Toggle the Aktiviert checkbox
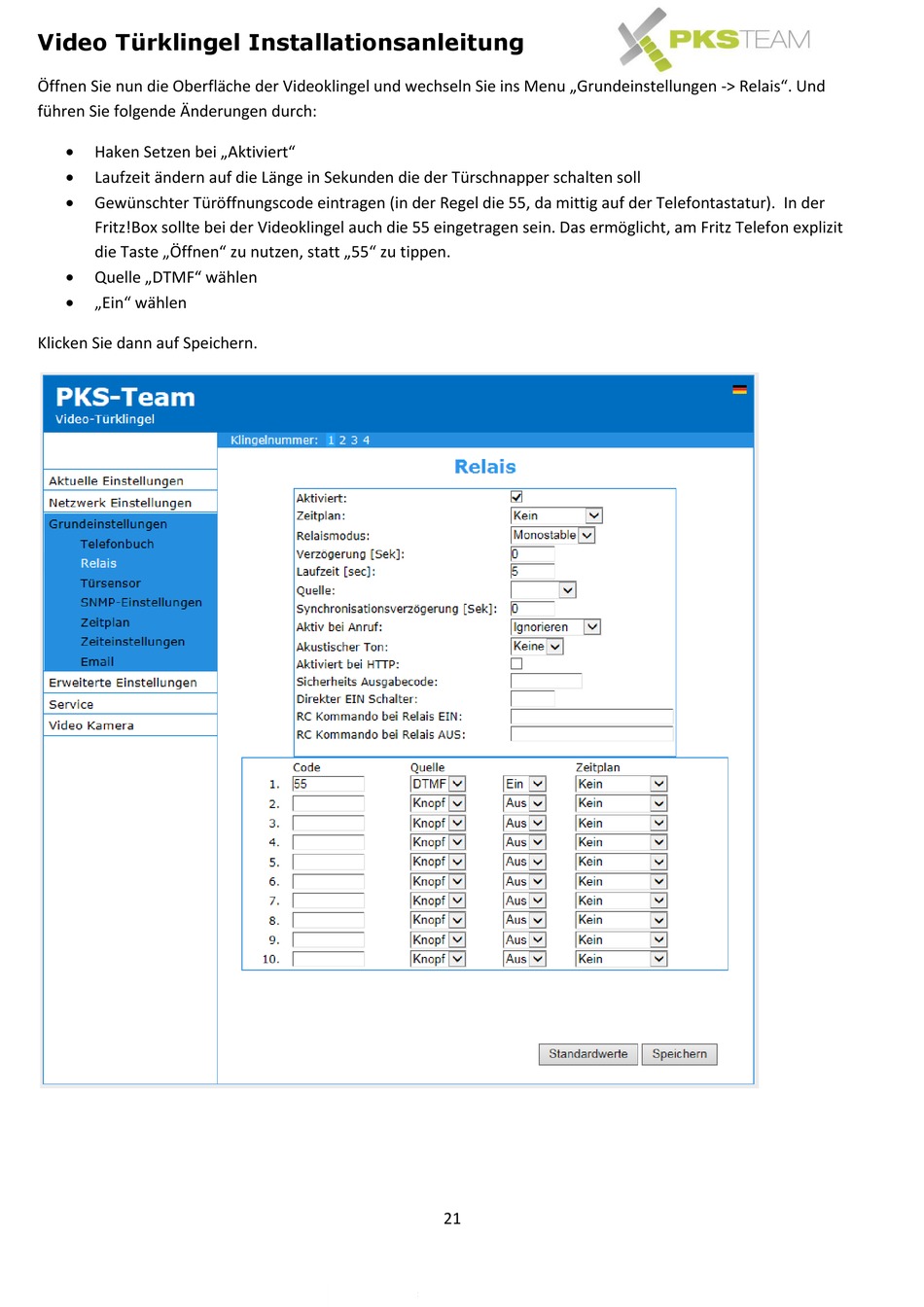Viewport: 924px width, 1307px height. [516, 497]
